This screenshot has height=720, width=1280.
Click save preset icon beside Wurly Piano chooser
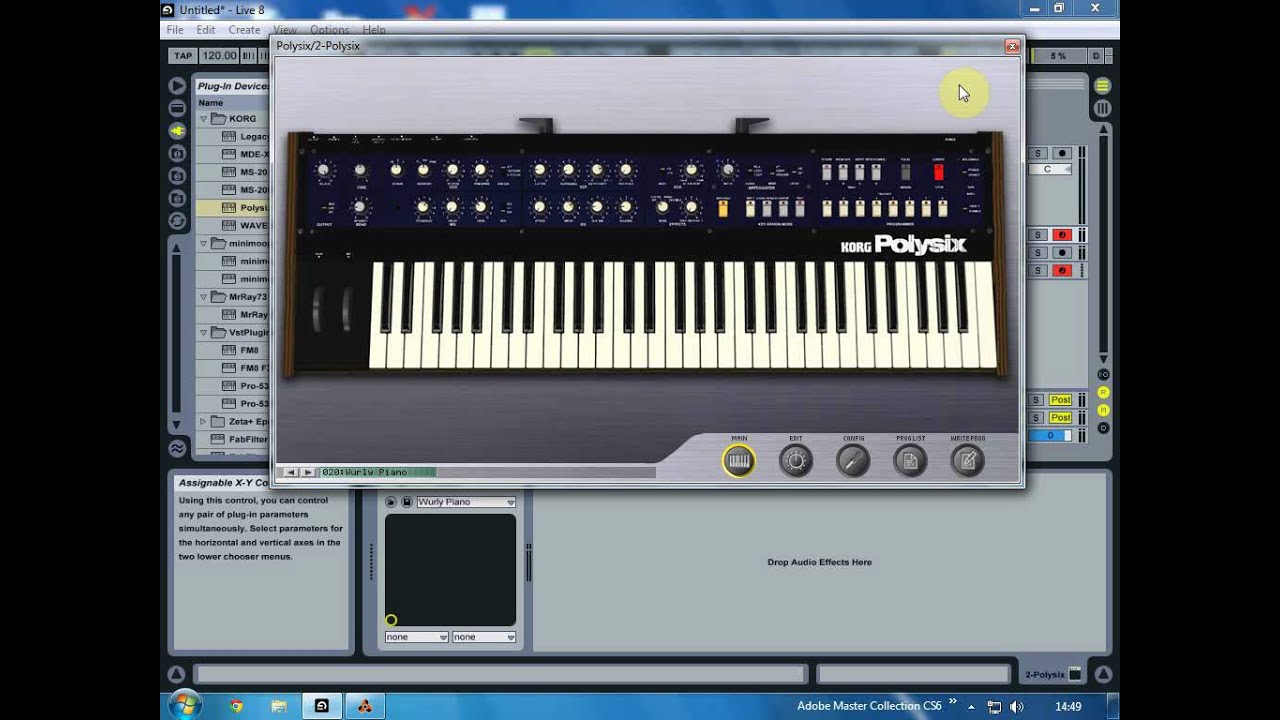coord(407,502)
